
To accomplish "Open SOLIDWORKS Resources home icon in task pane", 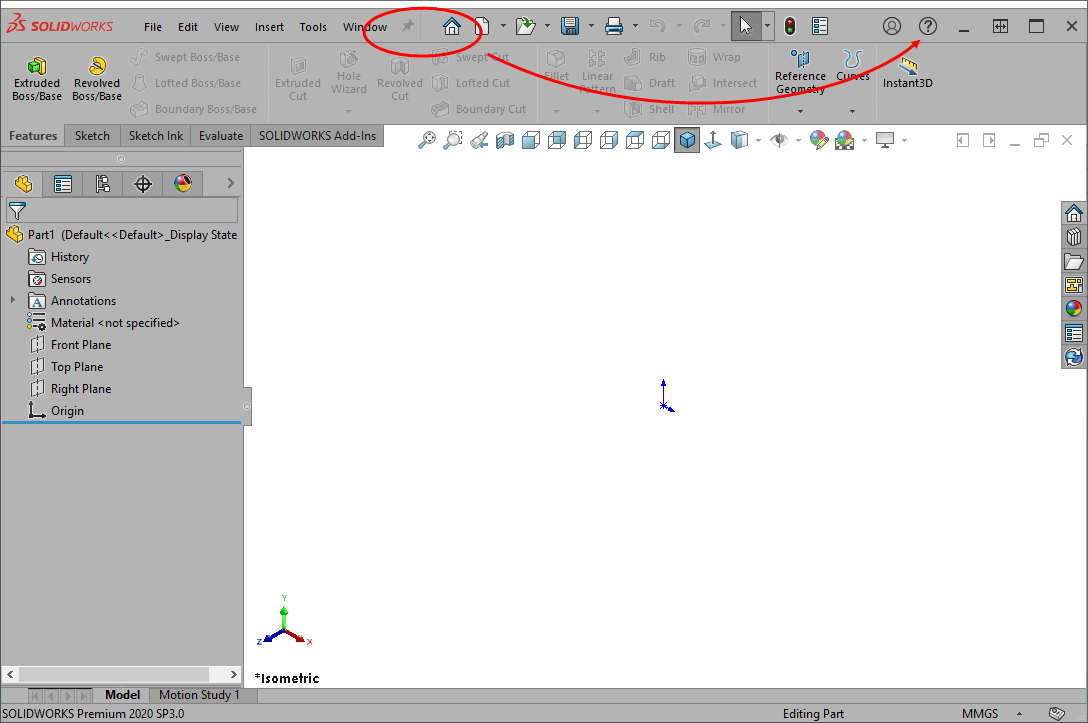I will pos(1073,213).
